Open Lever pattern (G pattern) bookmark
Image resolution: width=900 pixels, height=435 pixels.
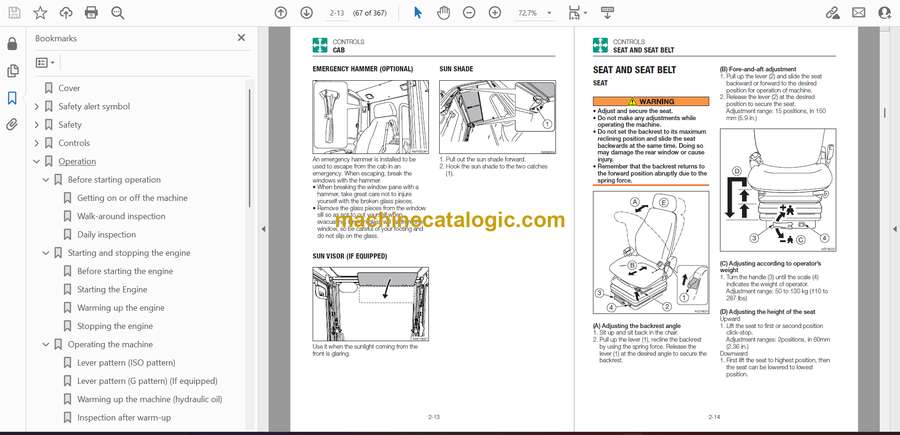[x=148, y=381]
